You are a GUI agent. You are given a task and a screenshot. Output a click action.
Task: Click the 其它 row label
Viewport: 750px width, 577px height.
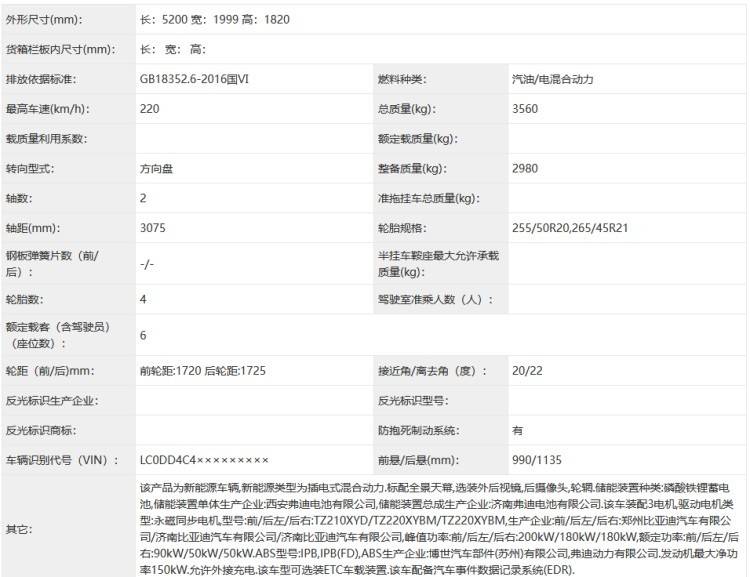pos(19,529)
